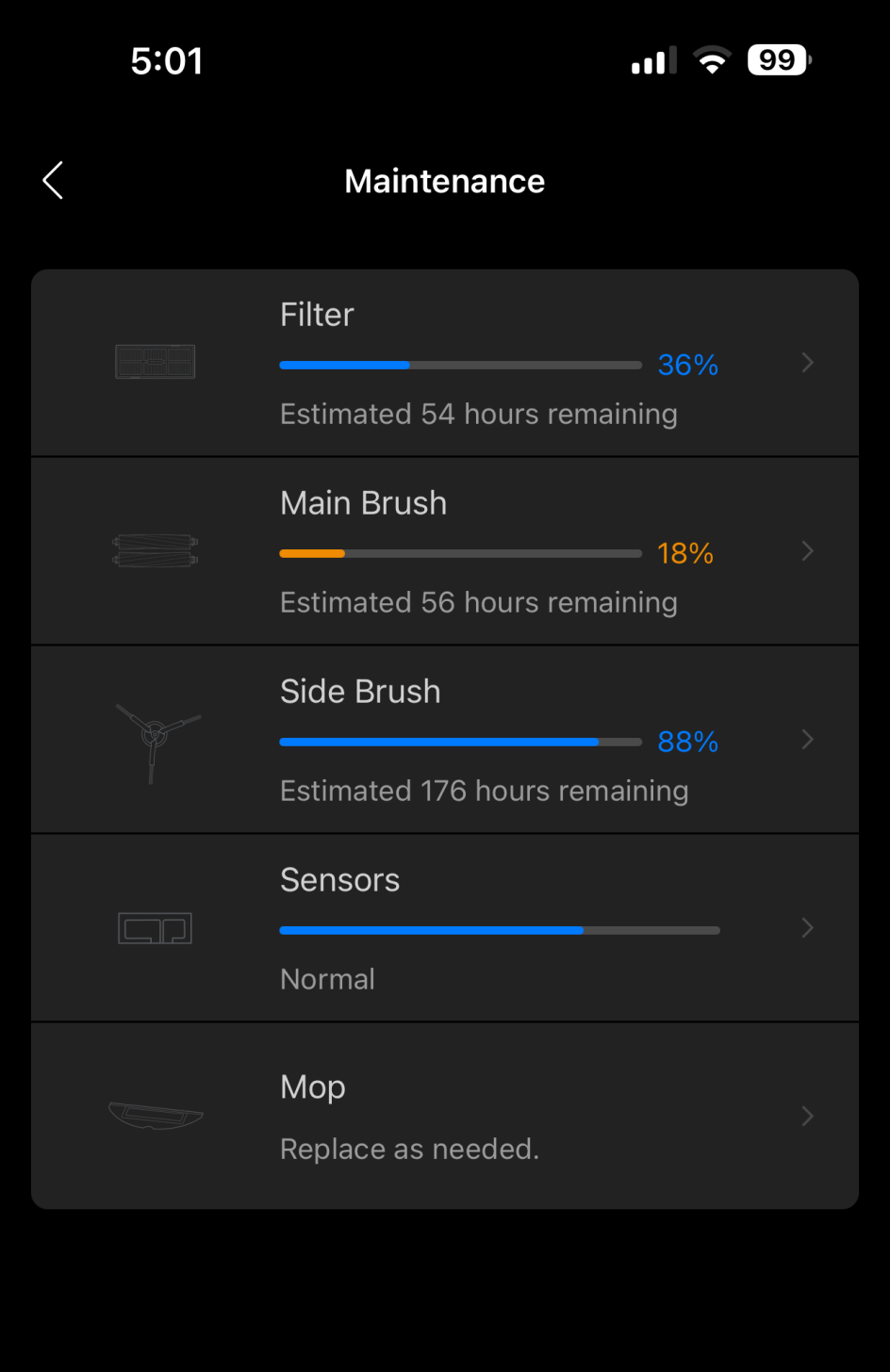890x1372 pixels.
Task: Tap the orange 18% Main Brush label
Action: (x=685, y=553)
